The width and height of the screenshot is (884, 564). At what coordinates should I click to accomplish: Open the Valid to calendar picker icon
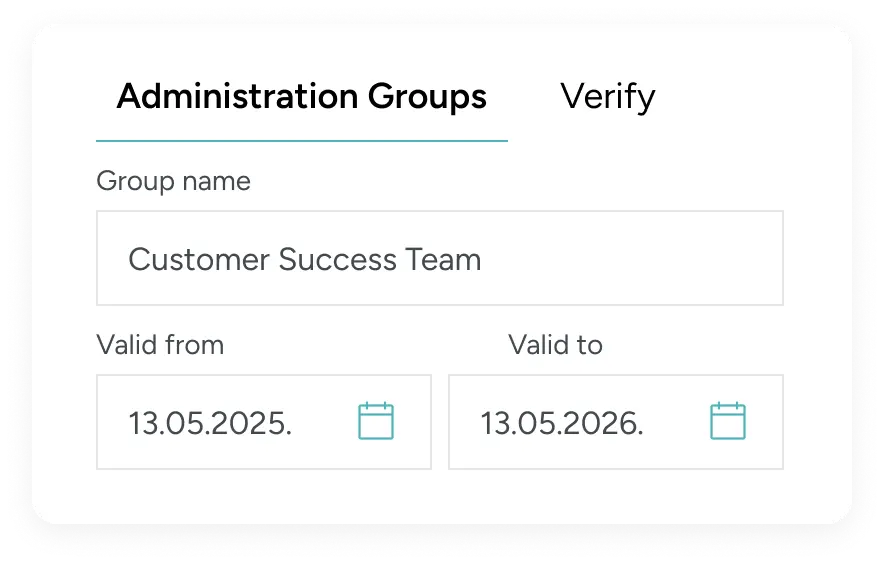tap(728, 421)
